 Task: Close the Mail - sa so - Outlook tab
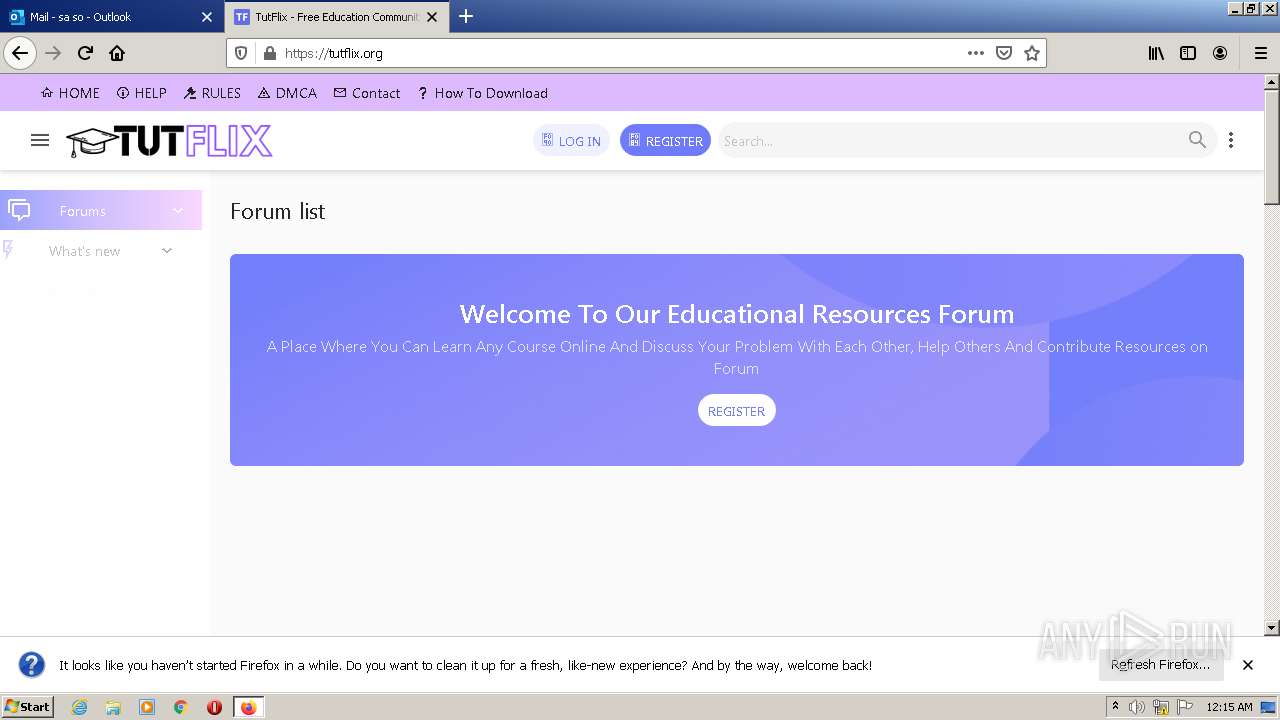coord(207,17)
